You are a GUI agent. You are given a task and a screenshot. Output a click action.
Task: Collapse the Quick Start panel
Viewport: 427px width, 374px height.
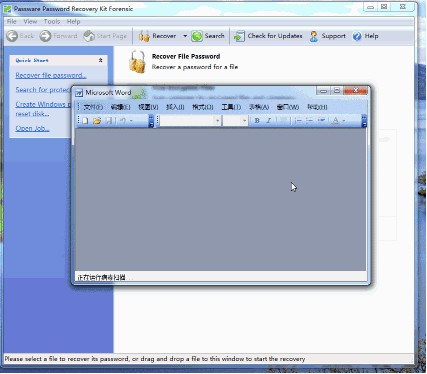tap(100, 60)
